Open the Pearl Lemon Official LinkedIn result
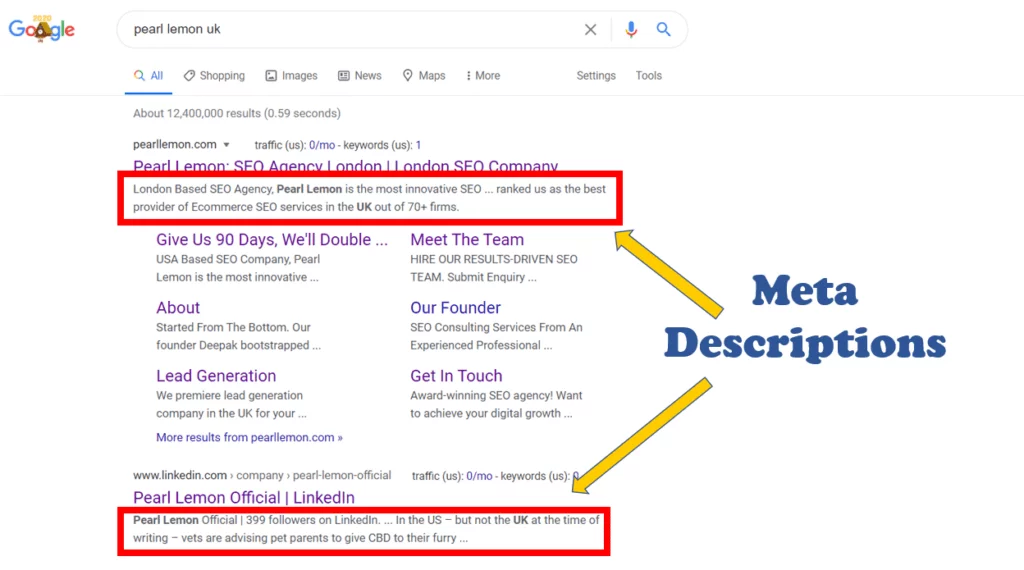This screenshot has width=1024, height=570. point(244,498)
